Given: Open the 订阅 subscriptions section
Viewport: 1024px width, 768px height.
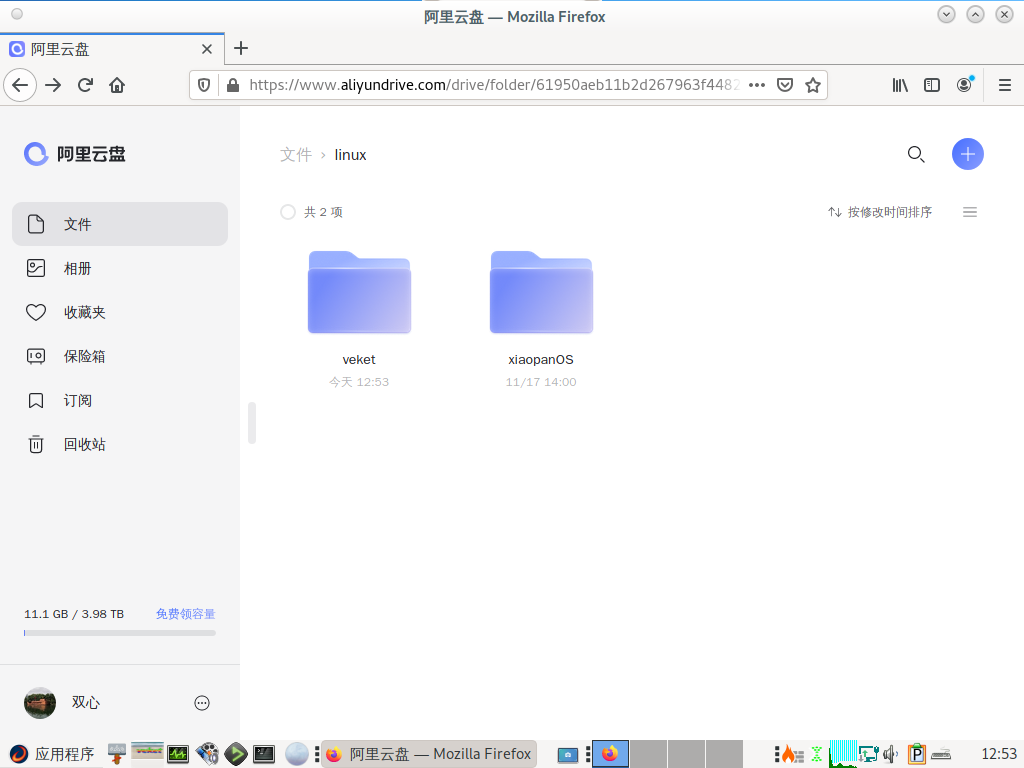Looking at the screenshot, I should tap(120, 400).
